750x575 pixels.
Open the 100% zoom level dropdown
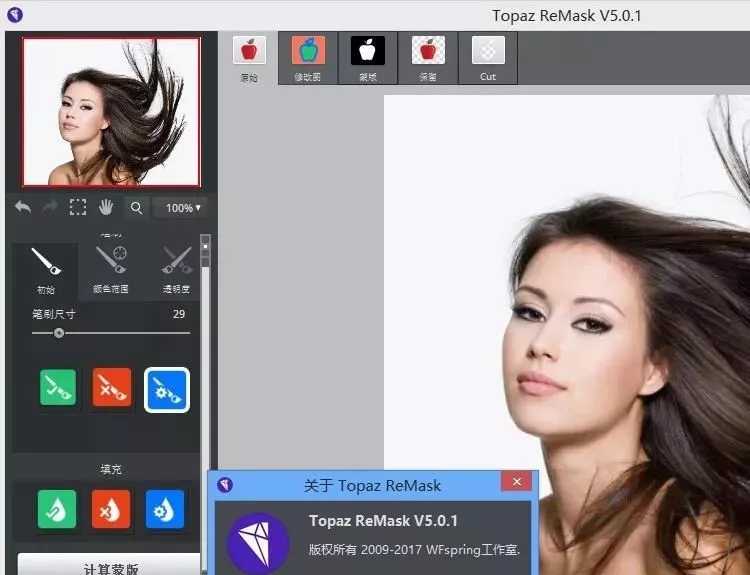tap(181, 208)
